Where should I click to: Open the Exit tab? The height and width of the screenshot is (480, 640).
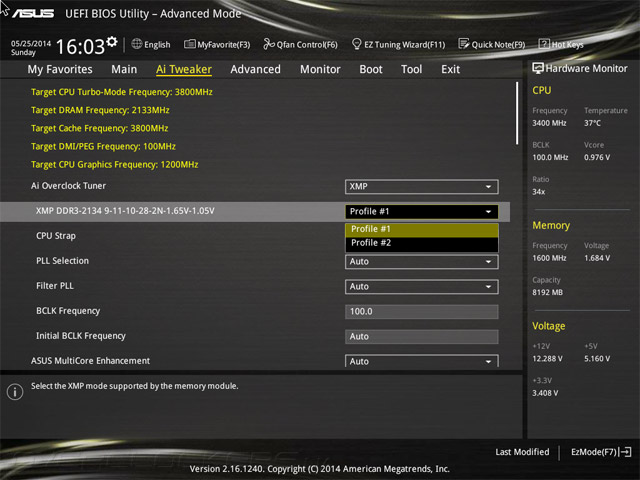[x=450, y=69]
